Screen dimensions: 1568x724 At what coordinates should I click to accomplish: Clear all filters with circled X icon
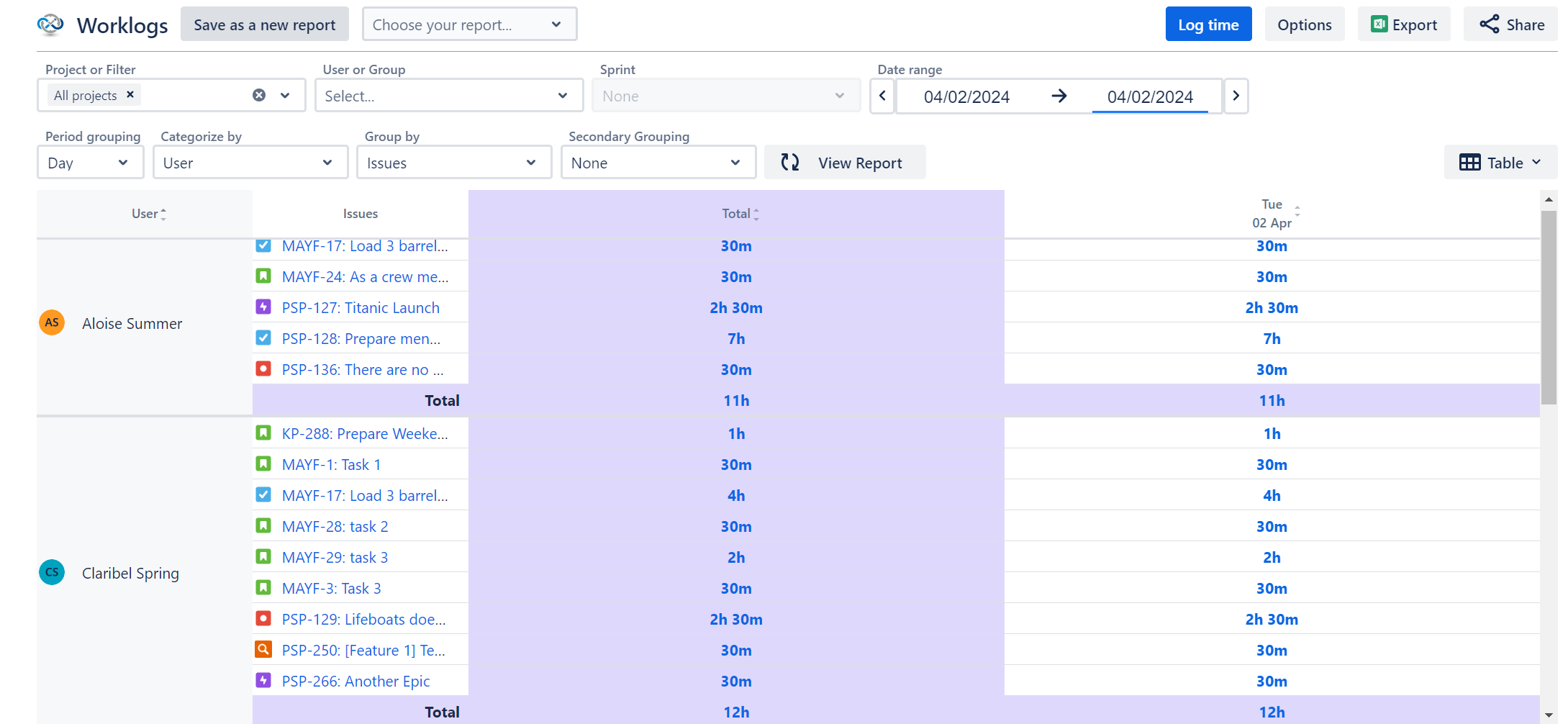(259, 95)
